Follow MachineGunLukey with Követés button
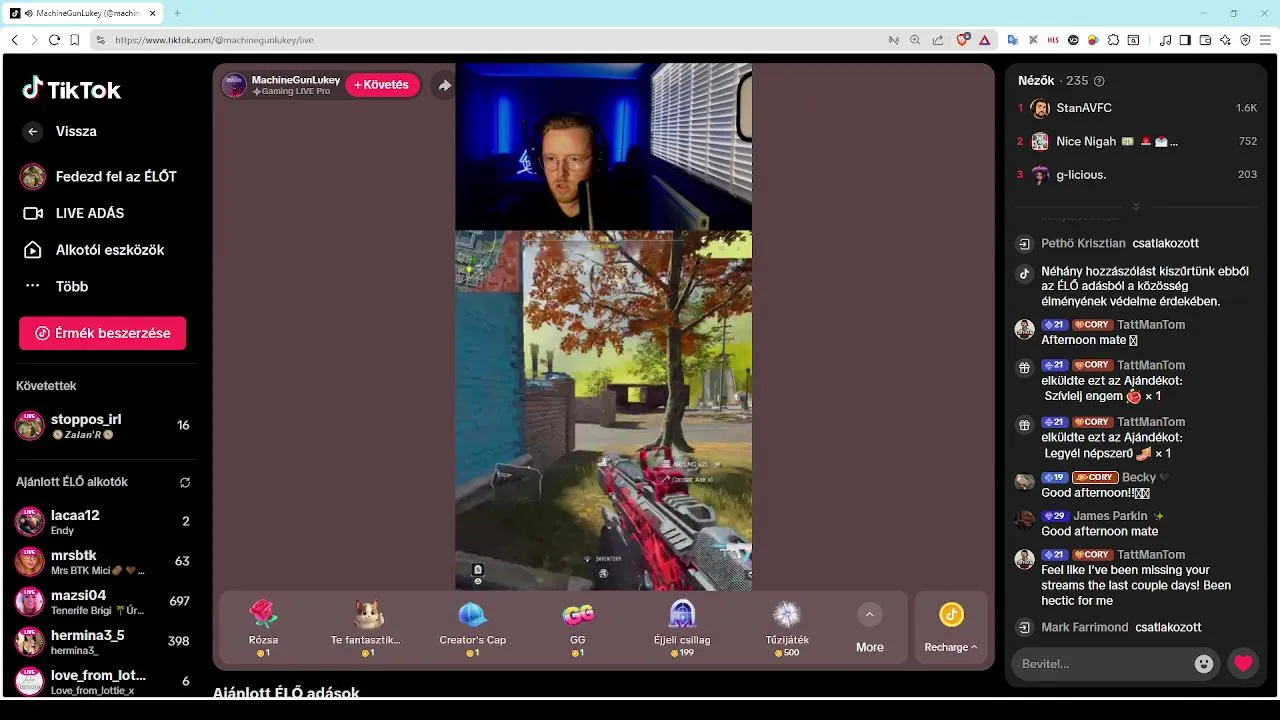 tap(382, 85)
